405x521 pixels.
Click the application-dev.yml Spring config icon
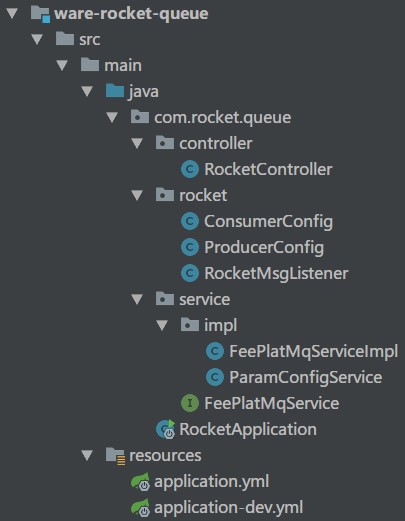140,508
